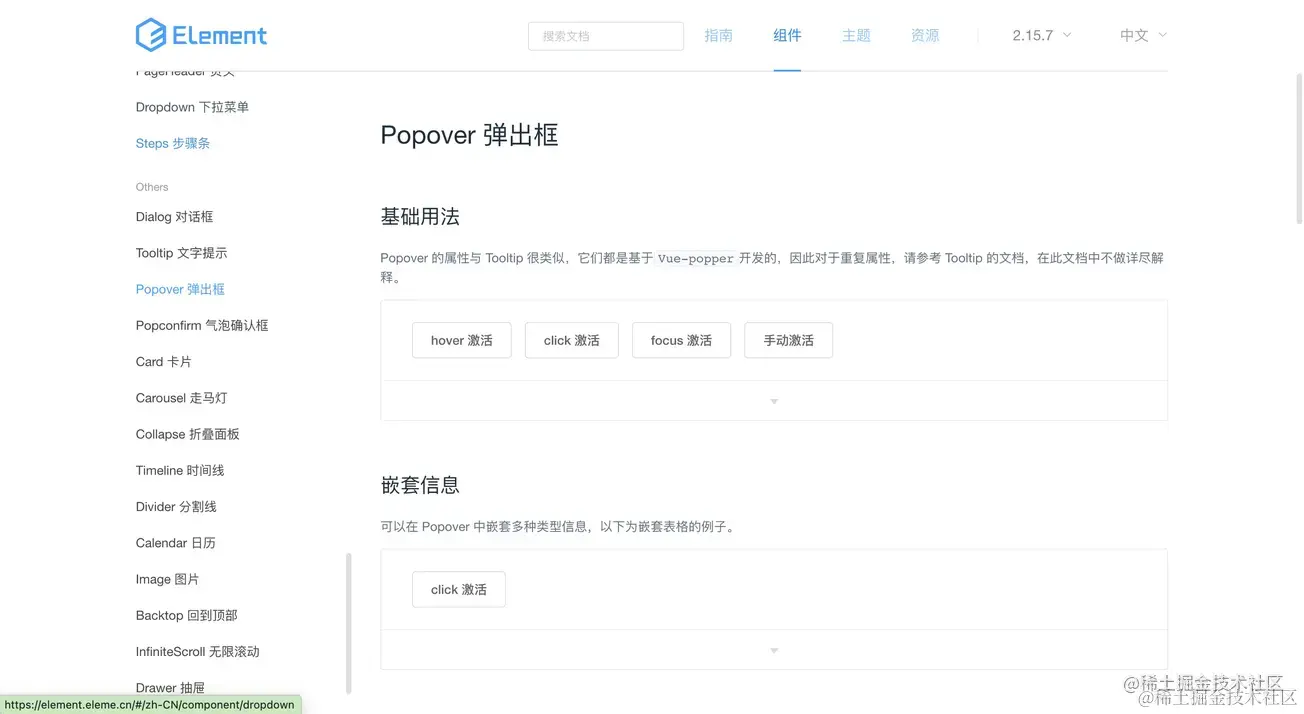Click the search docs input field
1304x714 pixels.
click(606, 36)
